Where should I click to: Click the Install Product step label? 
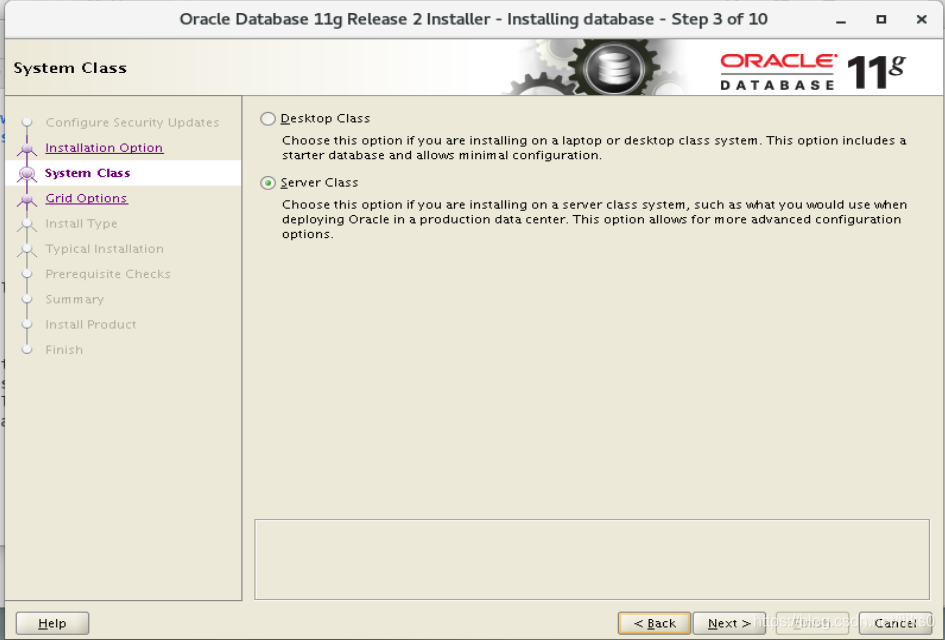(90, 325)
